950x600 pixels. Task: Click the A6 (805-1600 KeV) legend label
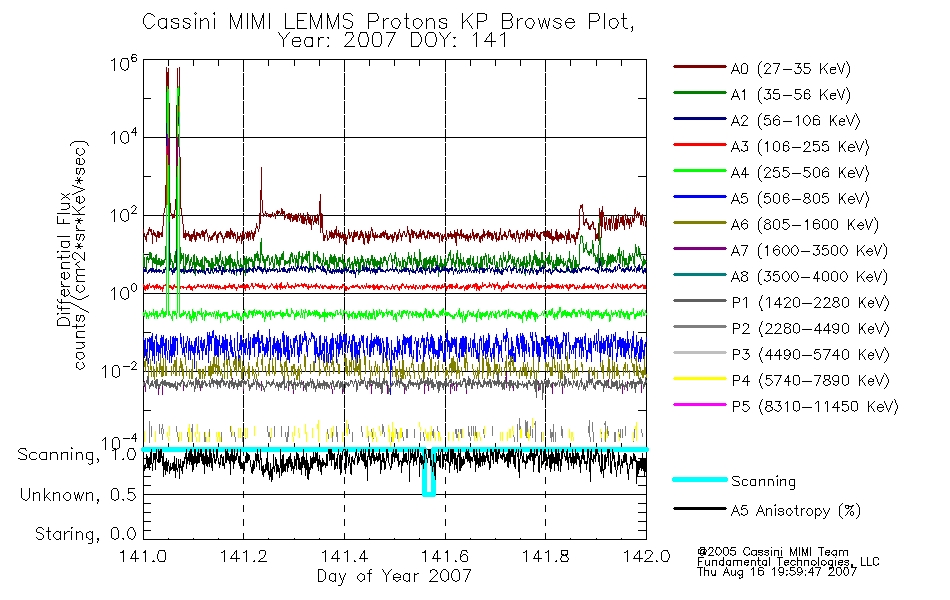click(x=805, y=225)
